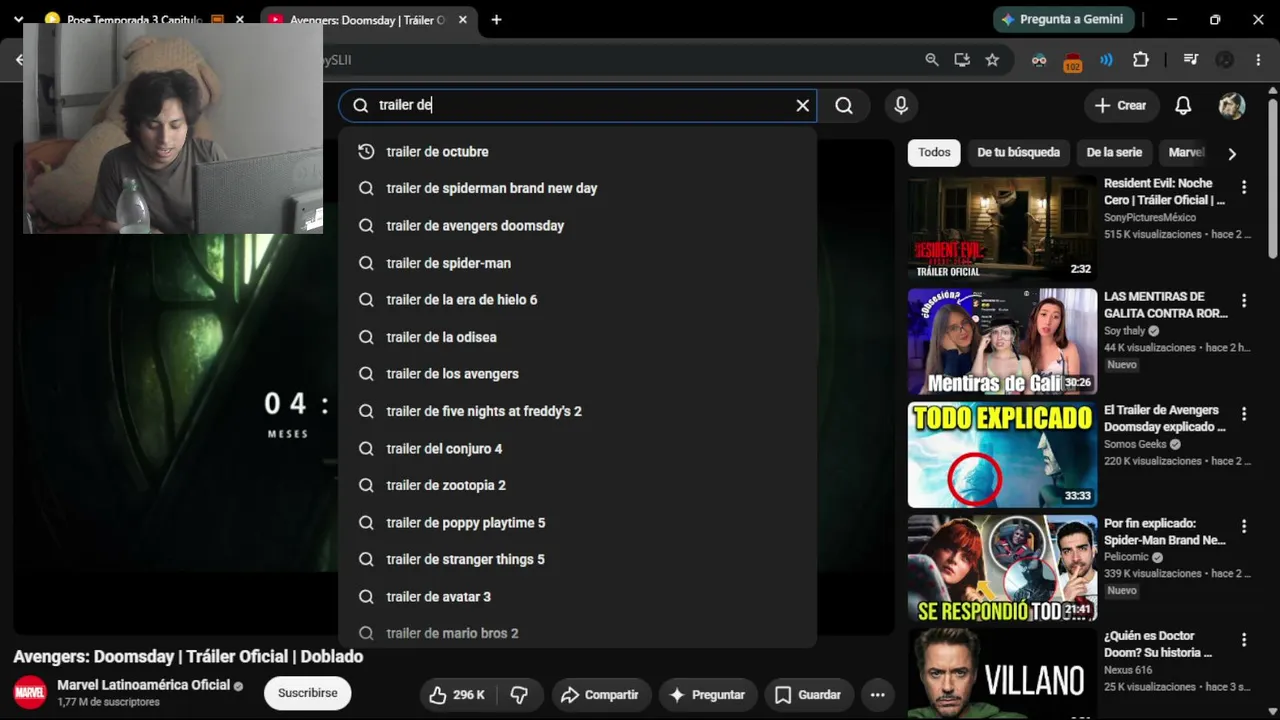Open Marvel Latinoamérica Oficial channel link
The width and height of the screenshot is (1280, 720).
pos(144,685)
